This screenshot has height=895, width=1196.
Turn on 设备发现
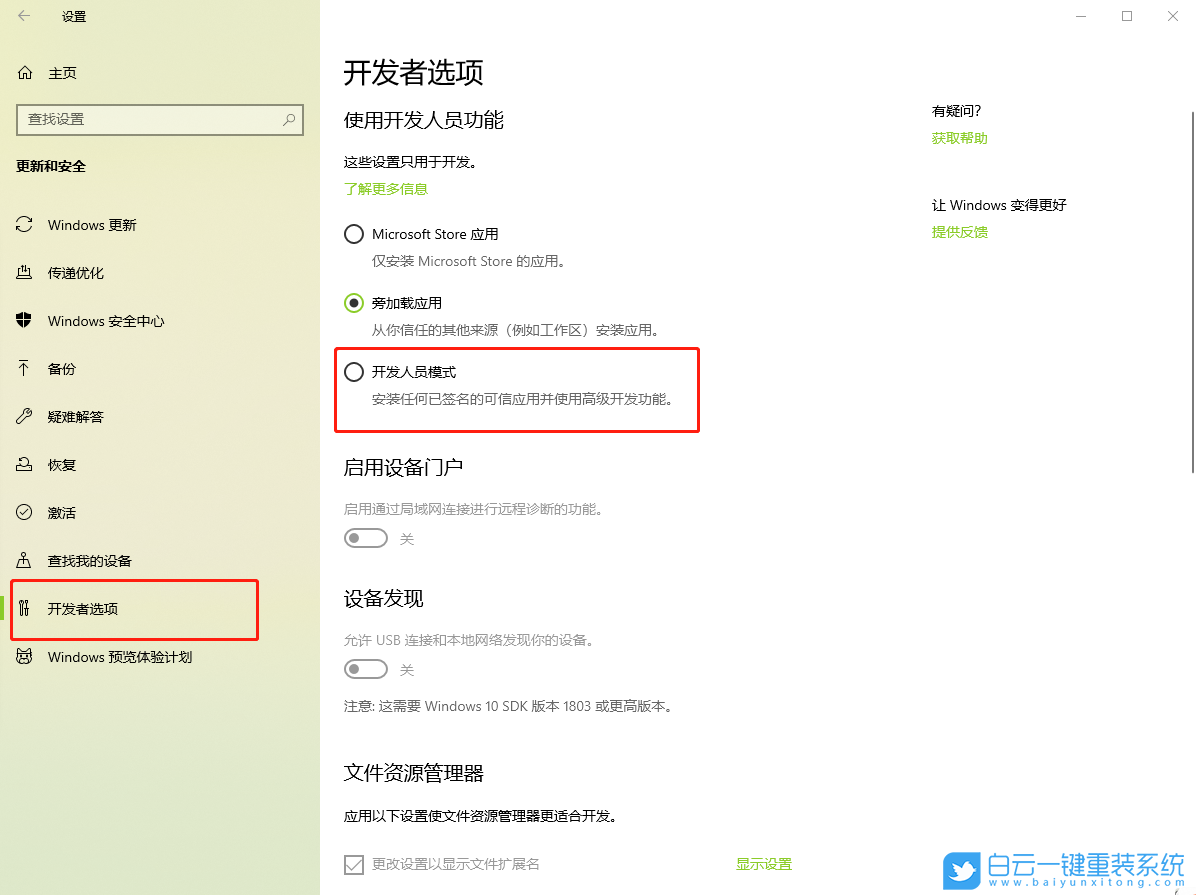point(365,668)
